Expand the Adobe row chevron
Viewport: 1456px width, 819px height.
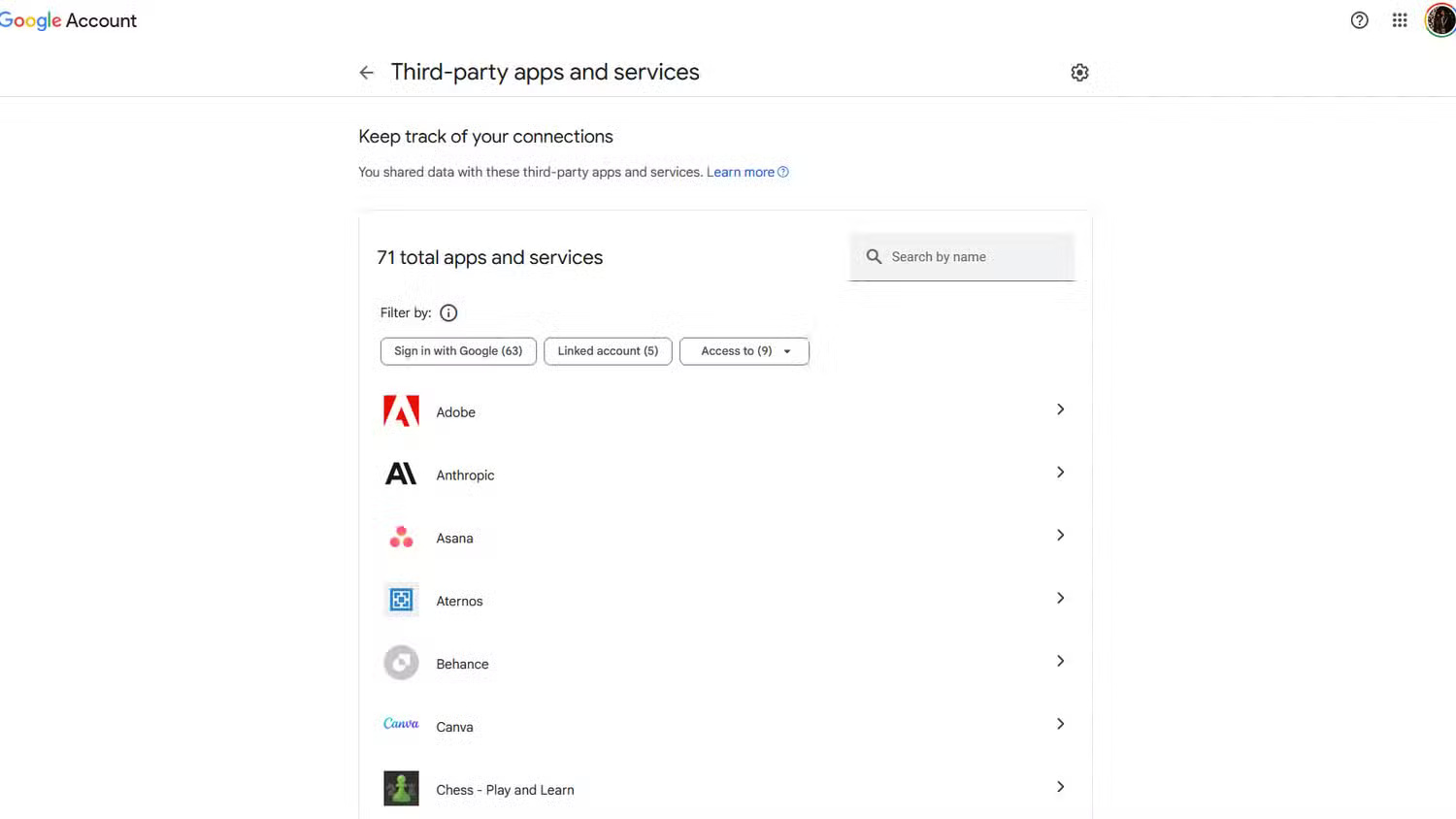point(1060,409)
